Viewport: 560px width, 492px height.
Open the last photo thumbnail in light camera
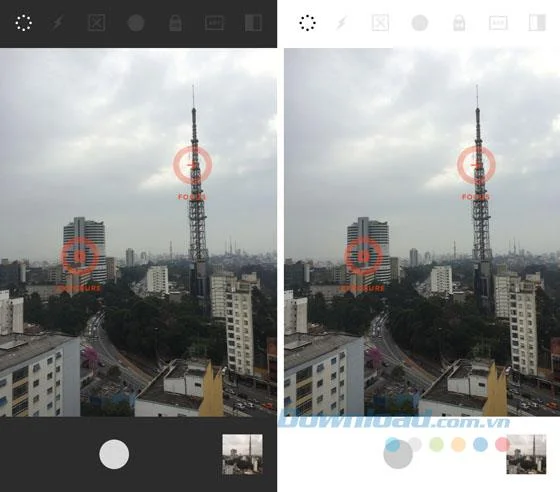[x=526, y=454]
